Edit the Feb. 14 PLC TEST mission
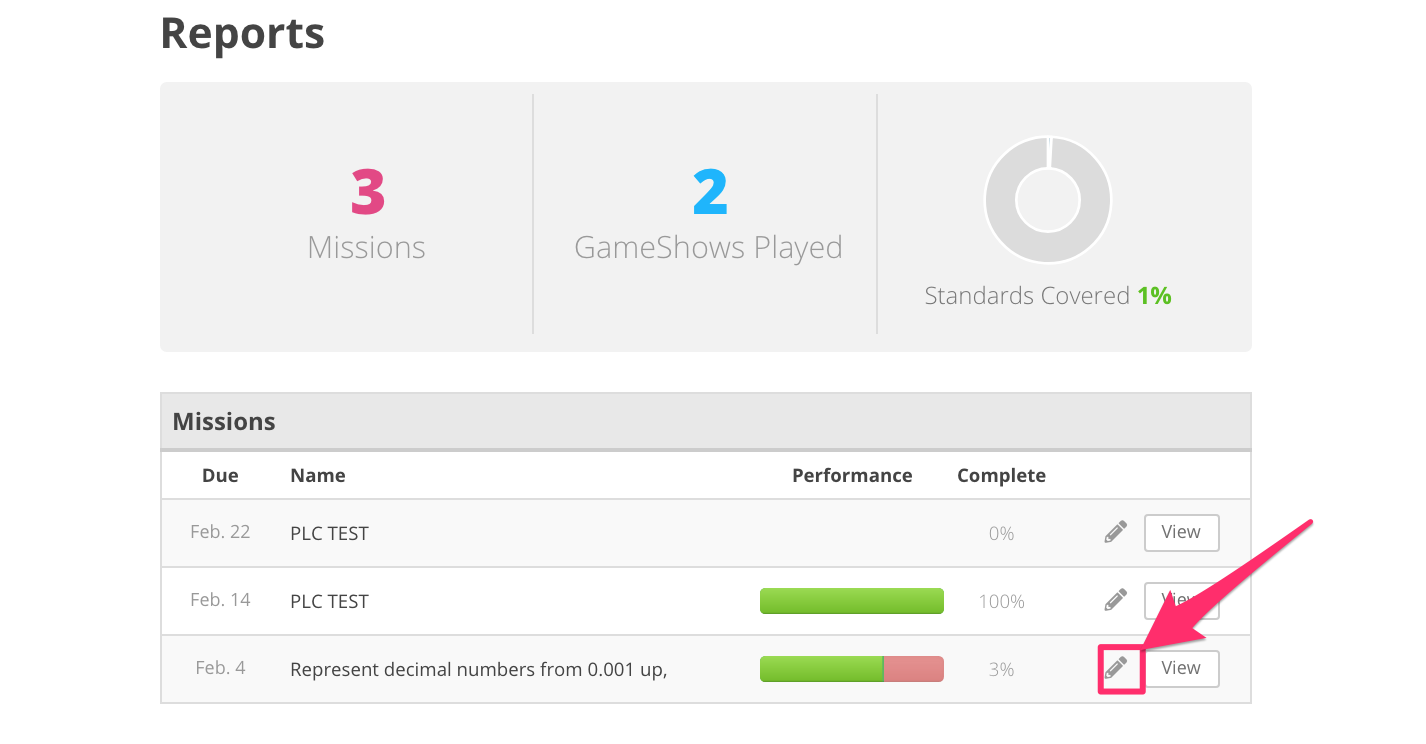The height and width of the screenshot is (744, 1426). coord(1116,600)
